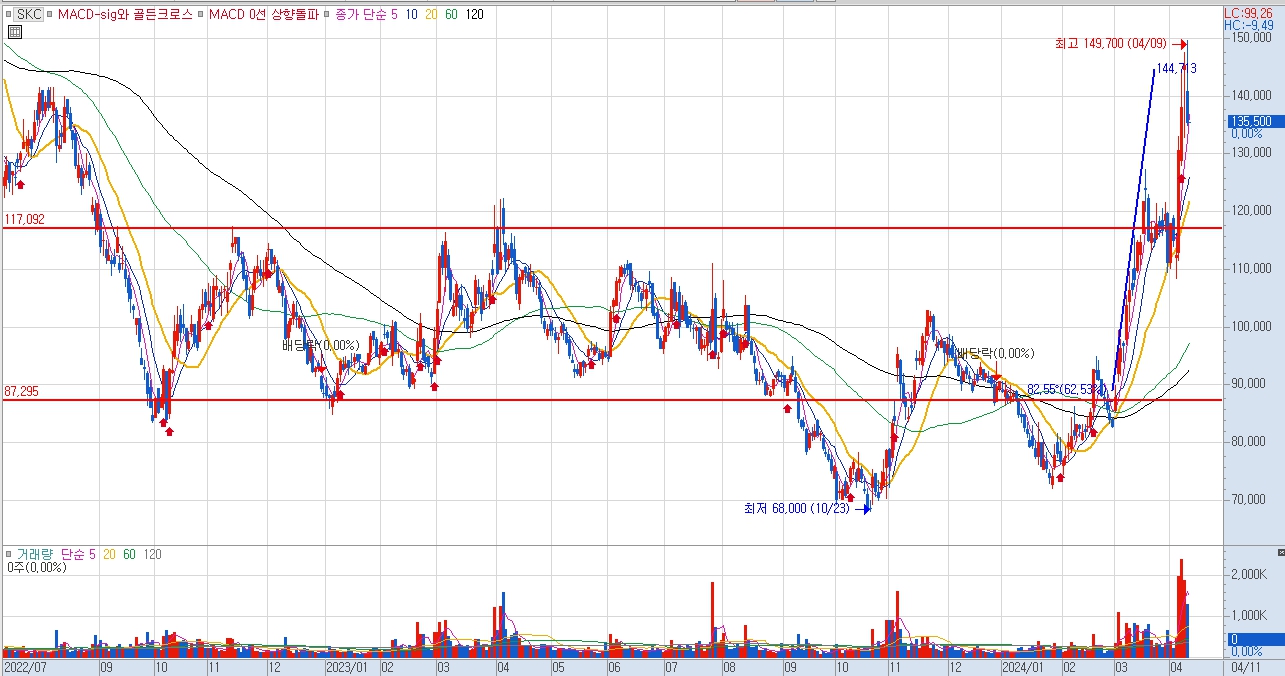Click small arrow at volume pane's right edge
Image resolution: width=1285 pixels, height=676 pixels.
point(1279,552)
